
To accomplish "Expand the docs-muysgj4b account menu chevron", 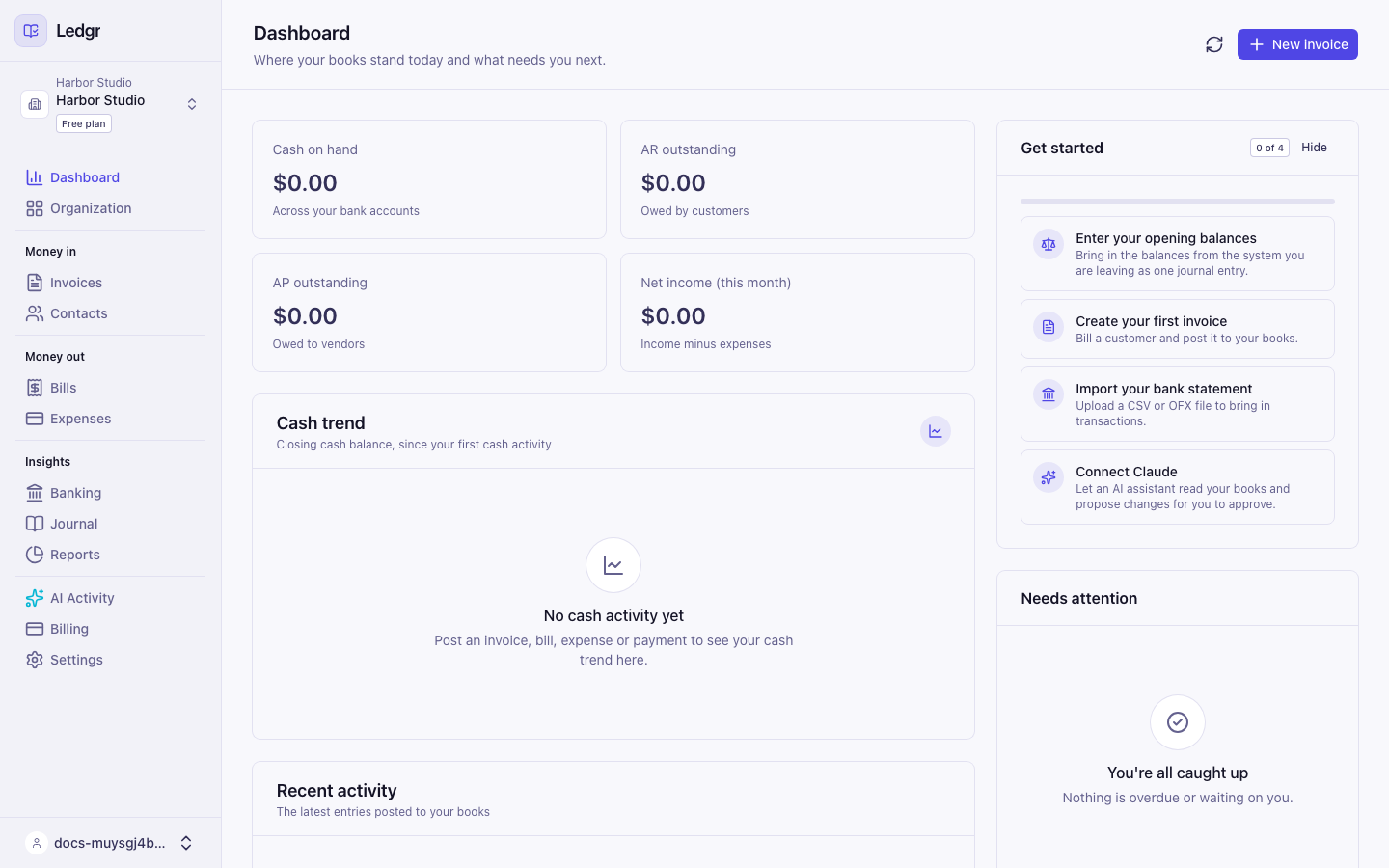I will click(x=186, y=843).
